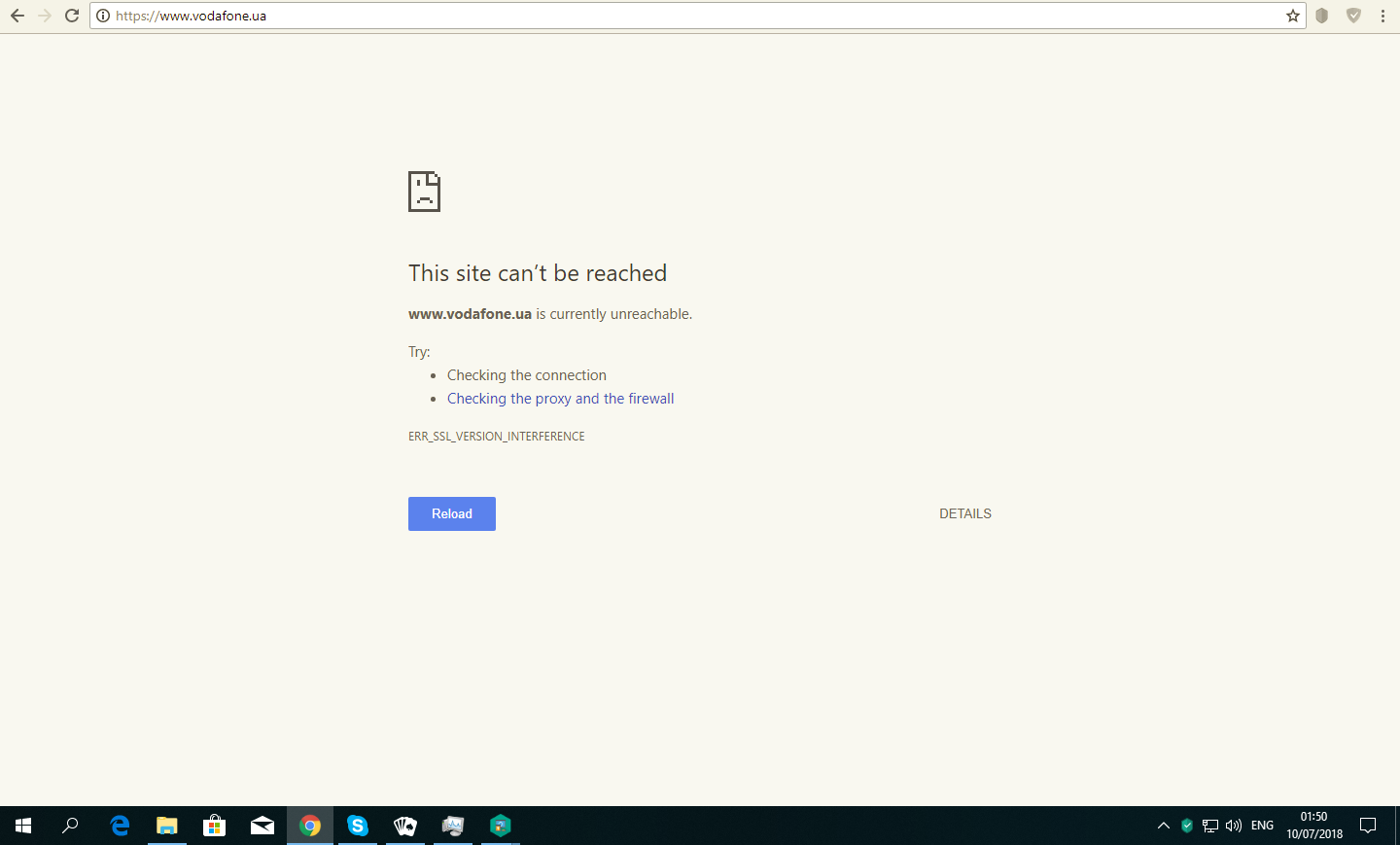Open the Action Center notifications
Viewport: 1400px width, 845px height.
(1368, 826)
